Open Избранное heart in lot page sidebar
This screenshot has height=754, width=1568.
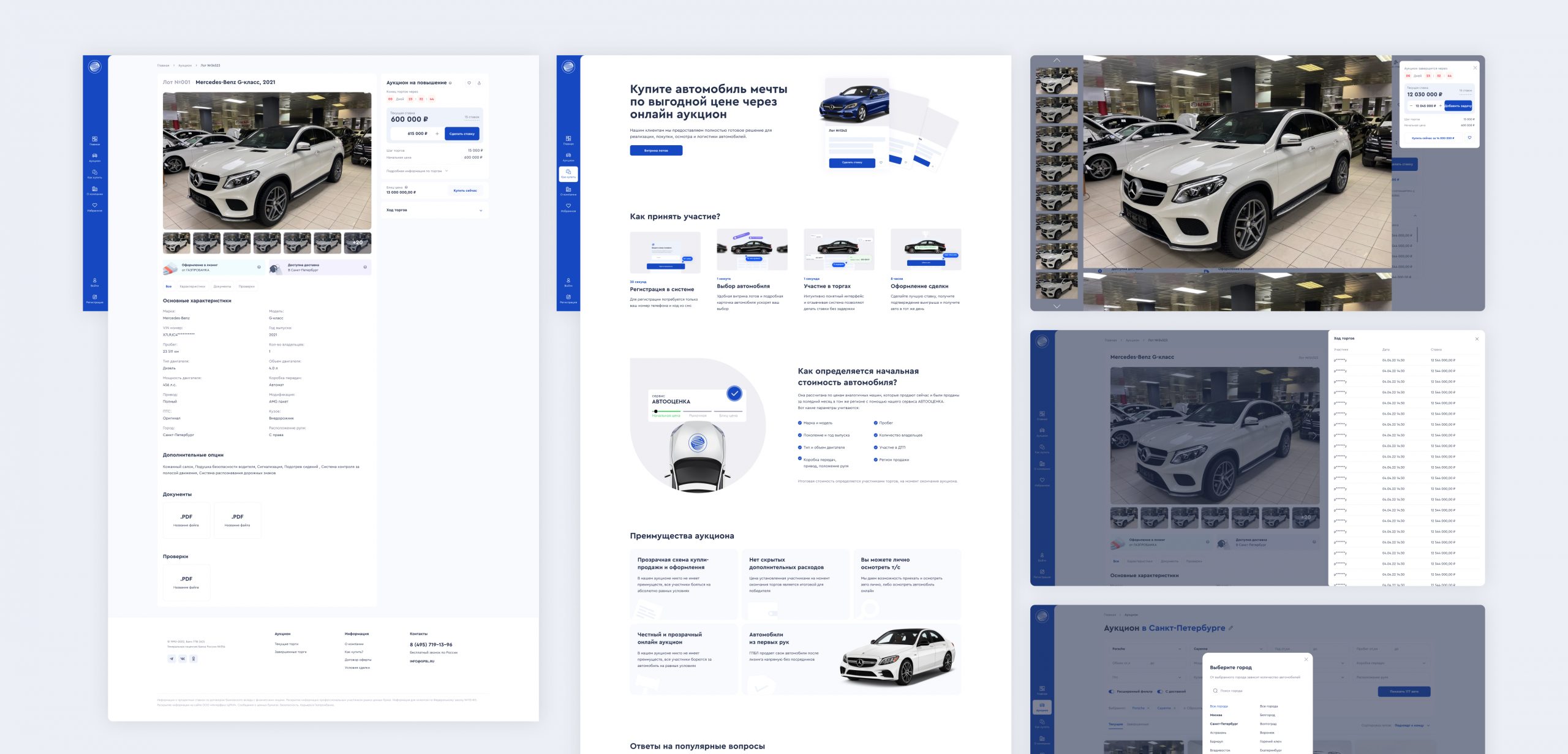[95, 206]
